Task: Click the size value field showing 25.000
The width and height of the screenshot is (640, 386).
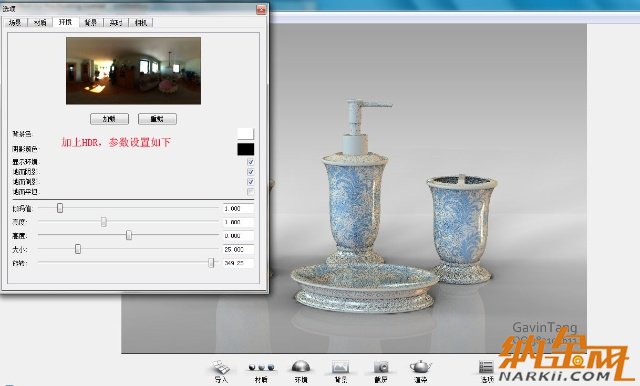Action: click(x=238, y=249)
